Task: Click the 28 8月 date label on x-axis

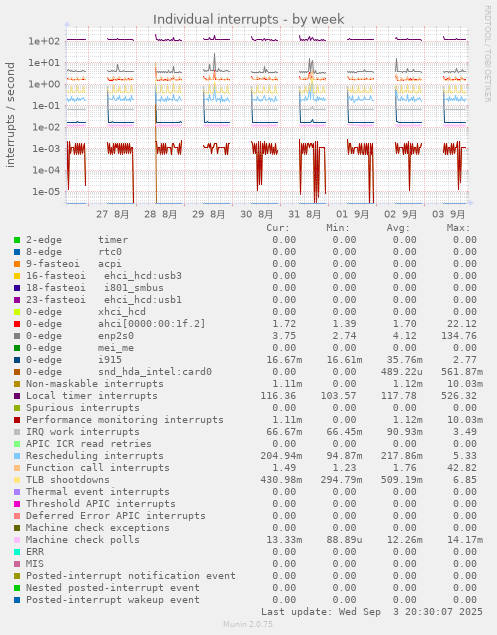Action: tap(161, 214)
